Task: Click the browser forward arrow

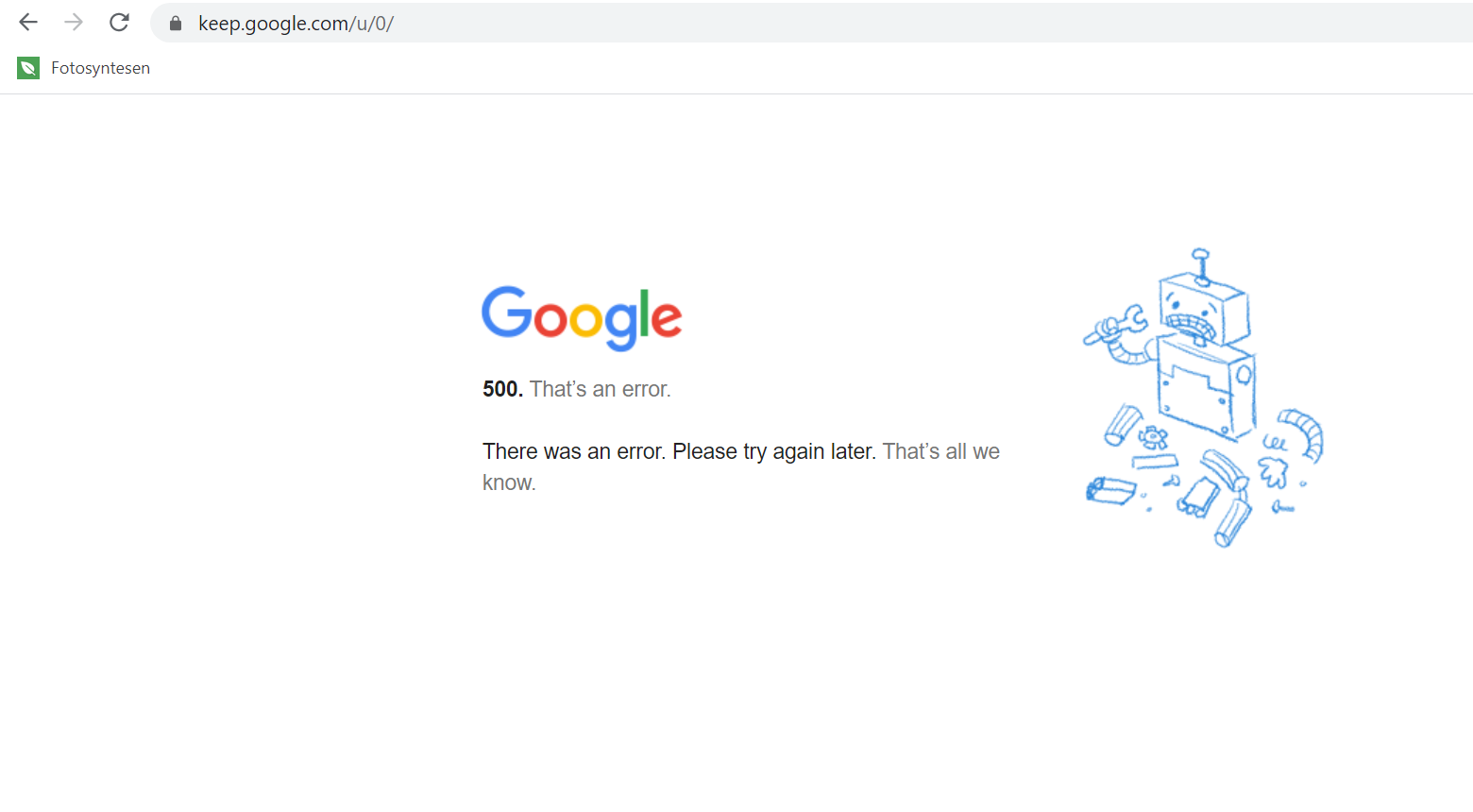Action: pos(74,22)
